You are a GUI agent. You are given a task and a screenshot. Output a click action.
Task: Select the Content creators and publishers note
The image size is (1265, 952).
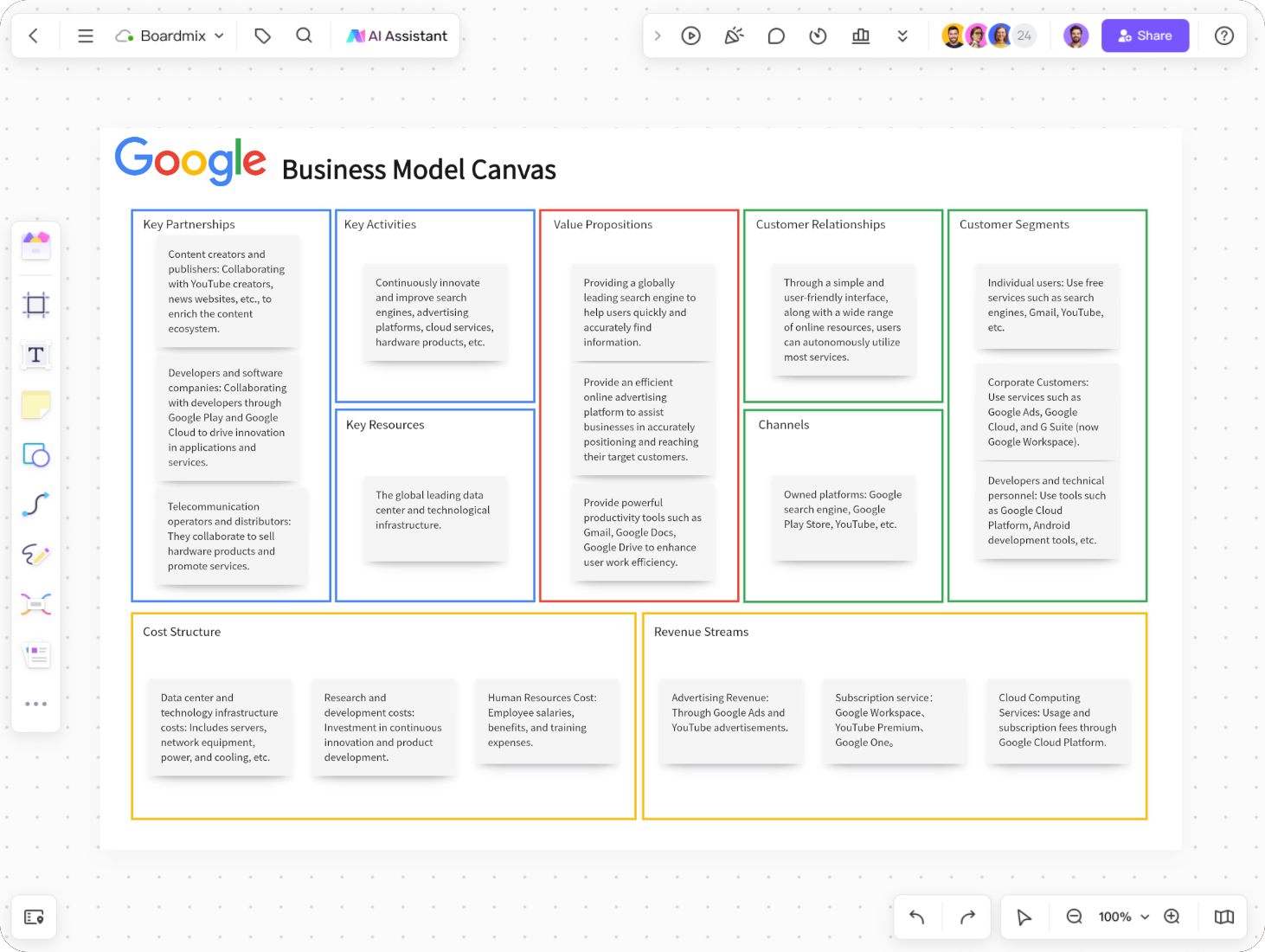click(x=228, y=292)
